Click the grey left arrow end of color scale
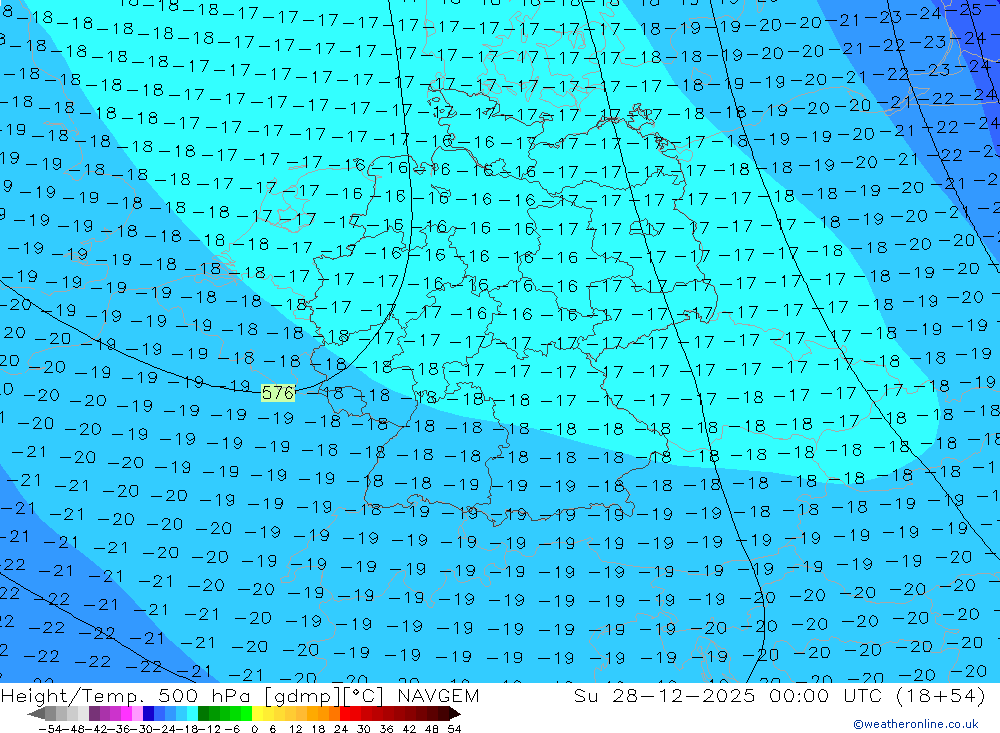1000x733 pixels. [37, 714]
